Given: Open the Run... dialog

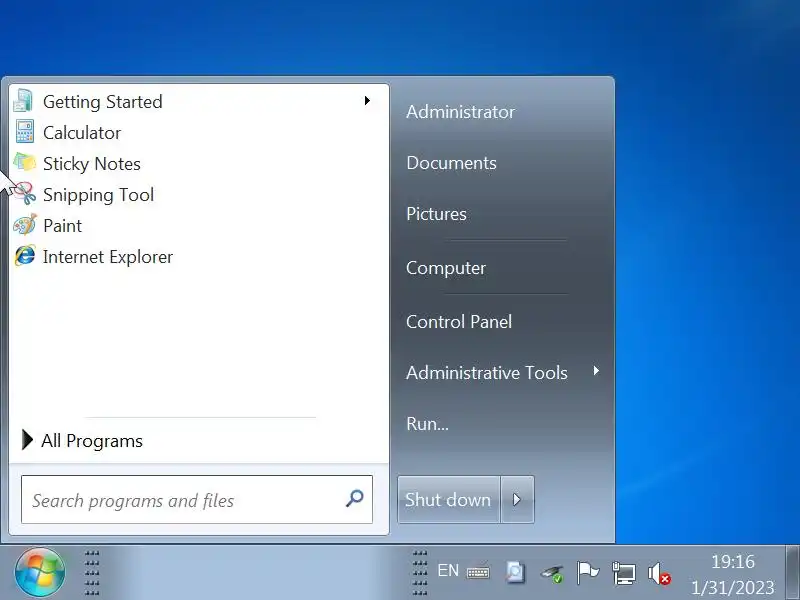Looking at the screenshot, I should (428, 423).
